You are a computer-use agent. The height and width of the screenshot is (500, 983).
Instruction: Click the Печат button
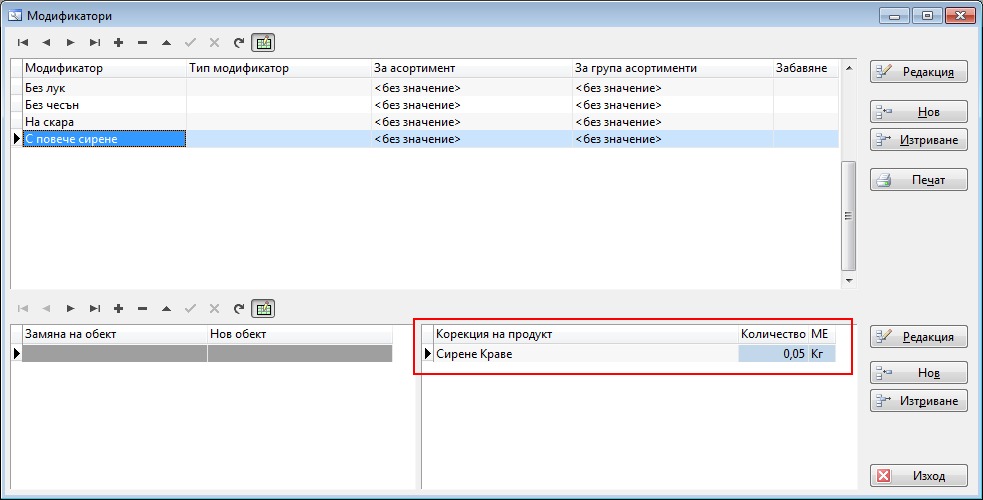pos(918,180)
